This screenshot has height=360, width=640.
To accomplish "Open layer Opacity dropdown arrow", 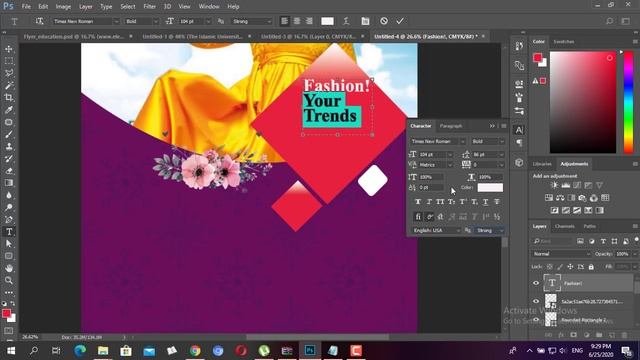I will pos(635,254).
